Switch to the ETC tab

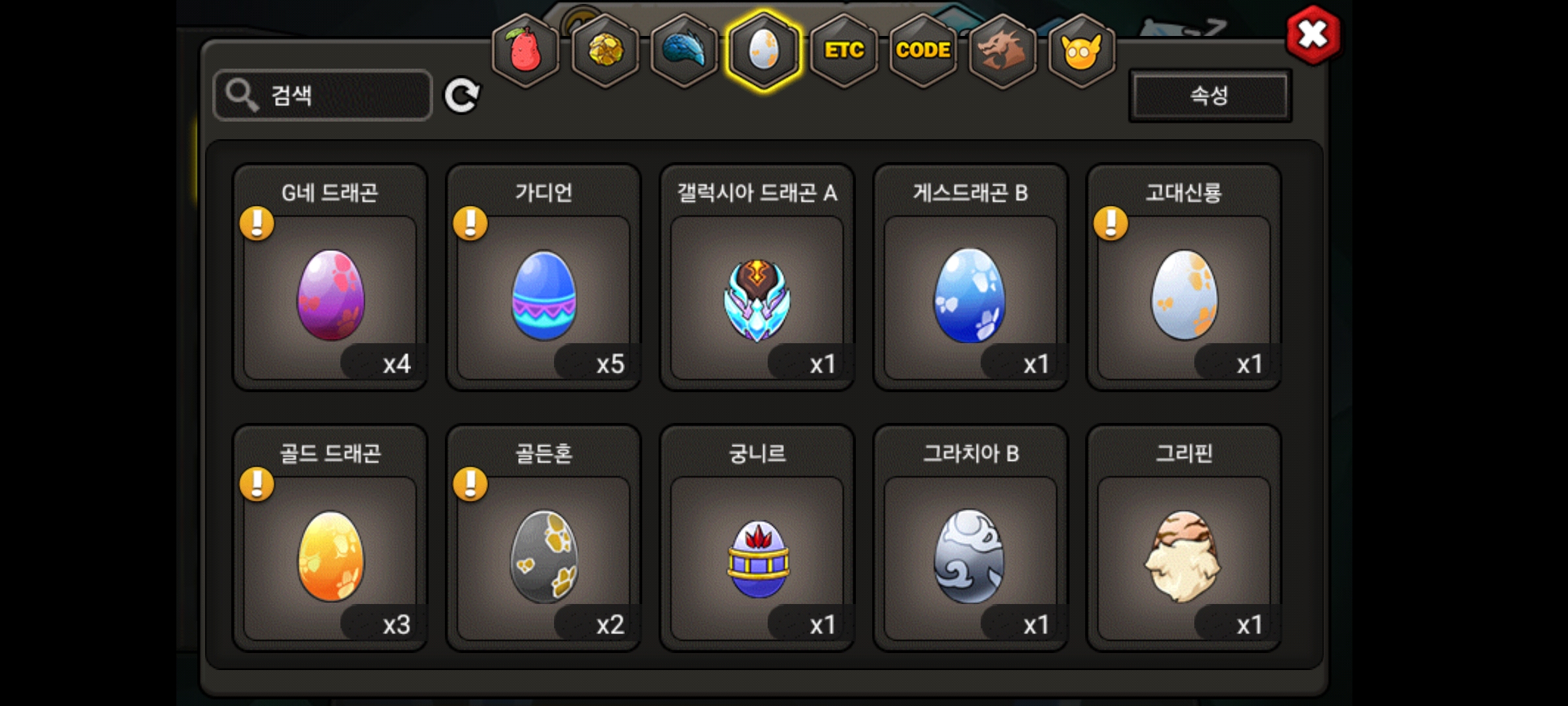tap(844, 50)
